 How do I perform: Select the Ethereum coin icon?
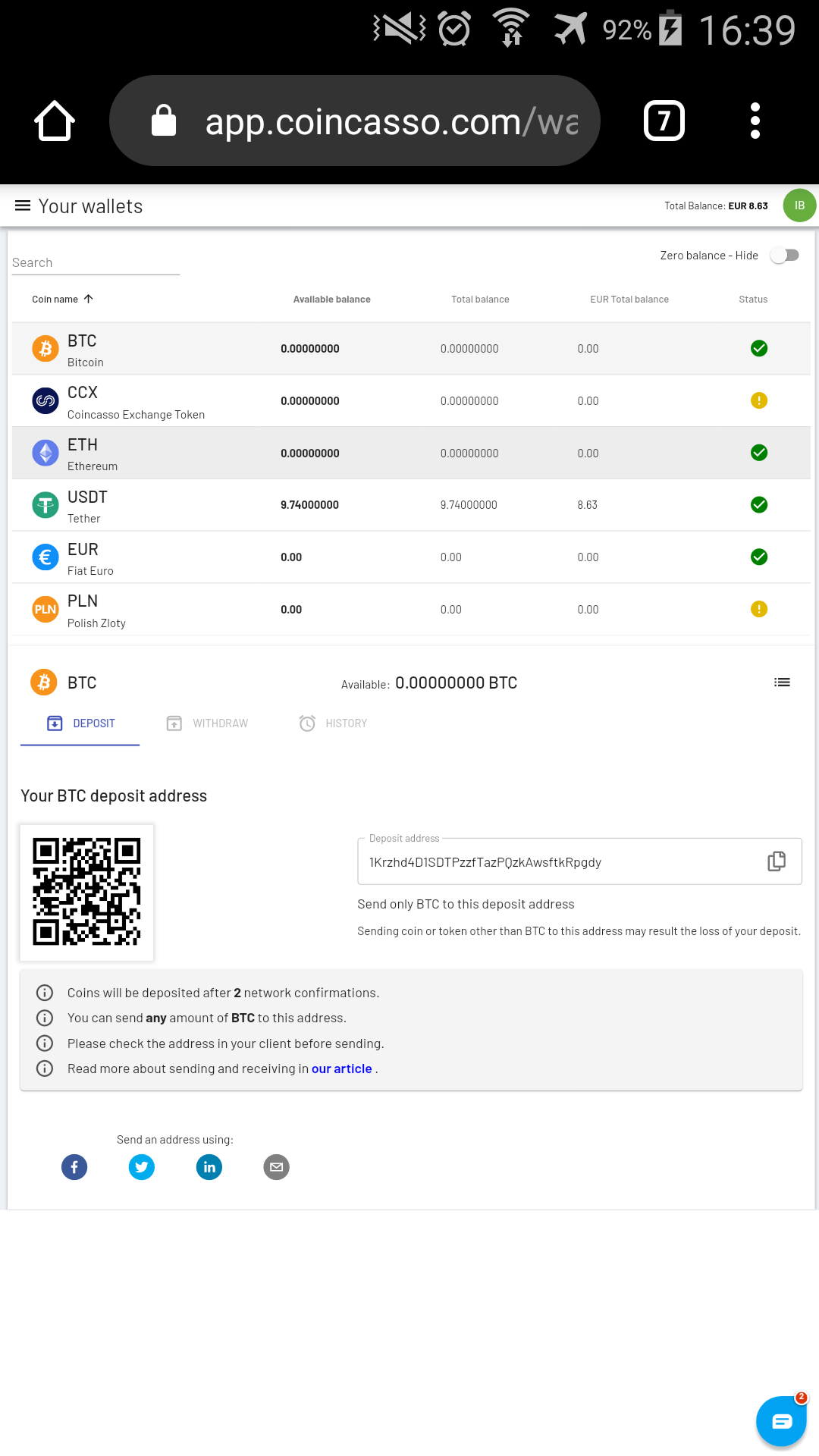click(45, 453)
